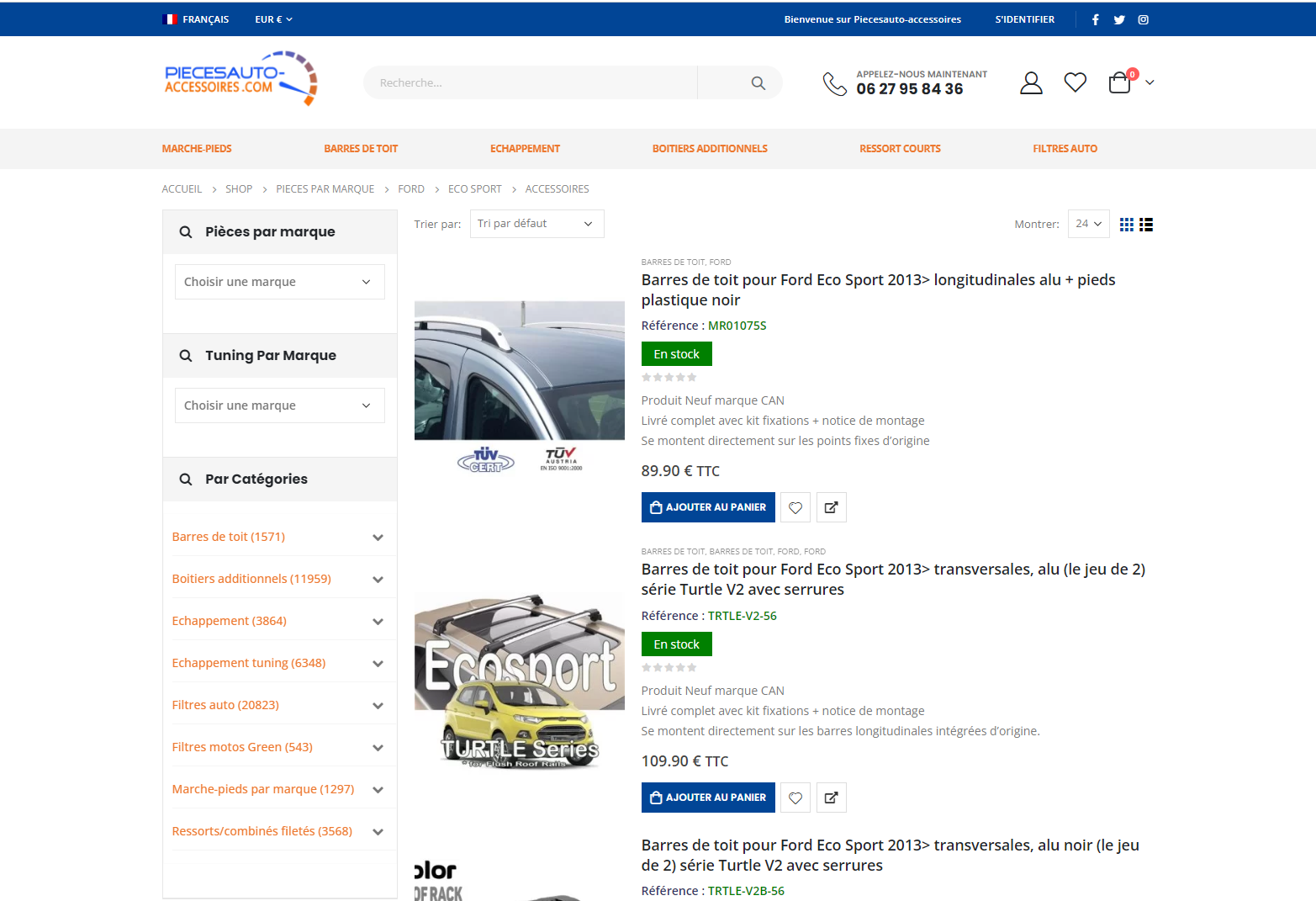
Task: Add TRTLE-V2-56 bars to cart
Action: [x=708, y=798]
